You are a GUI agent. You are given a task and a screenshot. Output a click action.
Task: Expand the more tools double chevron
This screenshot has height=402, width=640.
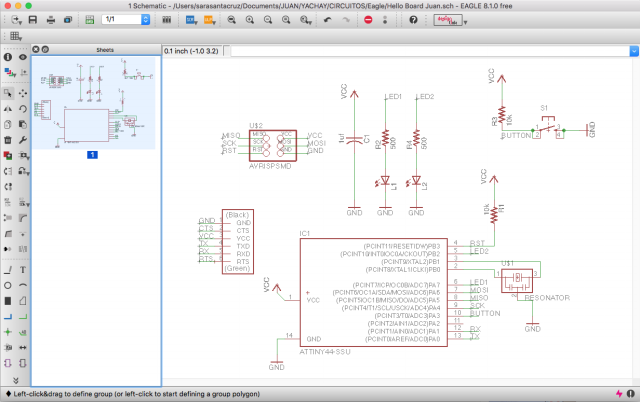click(16, 380)
